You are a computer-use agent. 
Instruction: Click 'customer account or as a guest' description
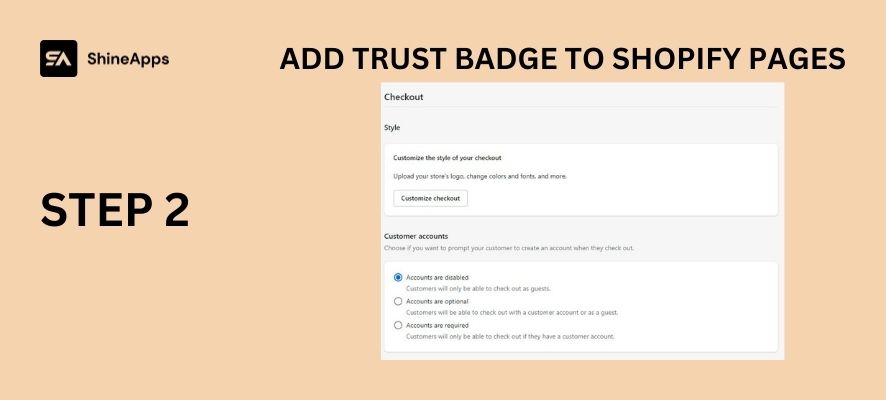[x=512, y=312]
